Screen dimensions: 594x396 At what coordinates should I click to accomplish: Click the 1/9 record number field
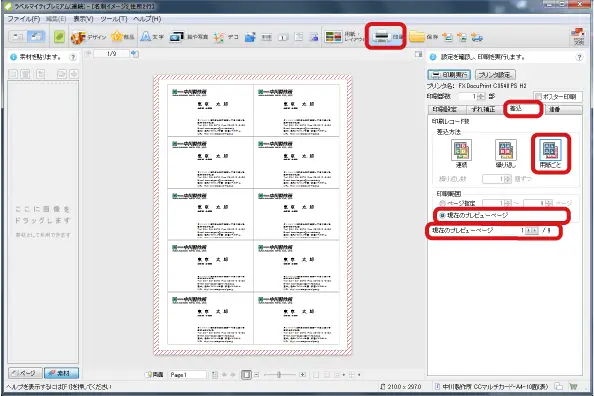(111, 54)
